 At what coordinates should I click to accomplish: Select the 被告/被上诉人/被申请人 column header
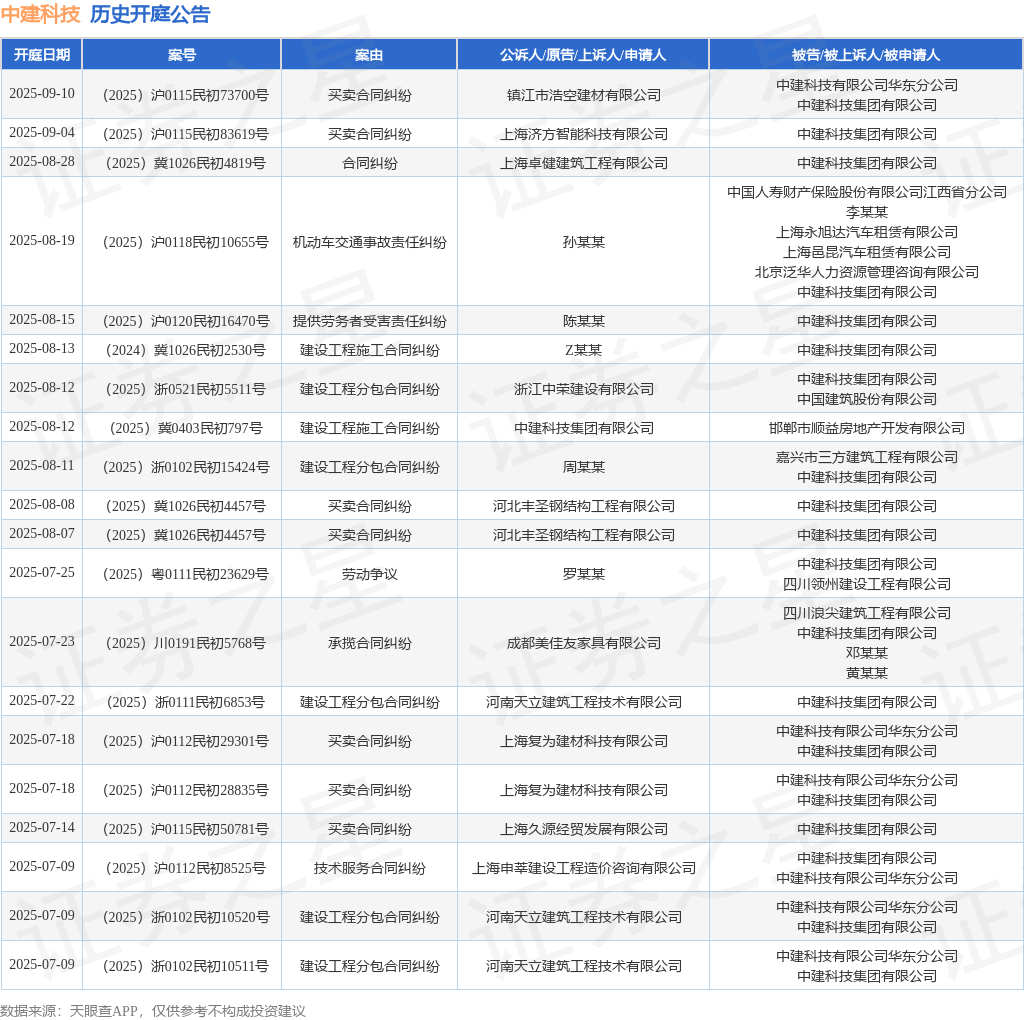[x=866, y=55]
